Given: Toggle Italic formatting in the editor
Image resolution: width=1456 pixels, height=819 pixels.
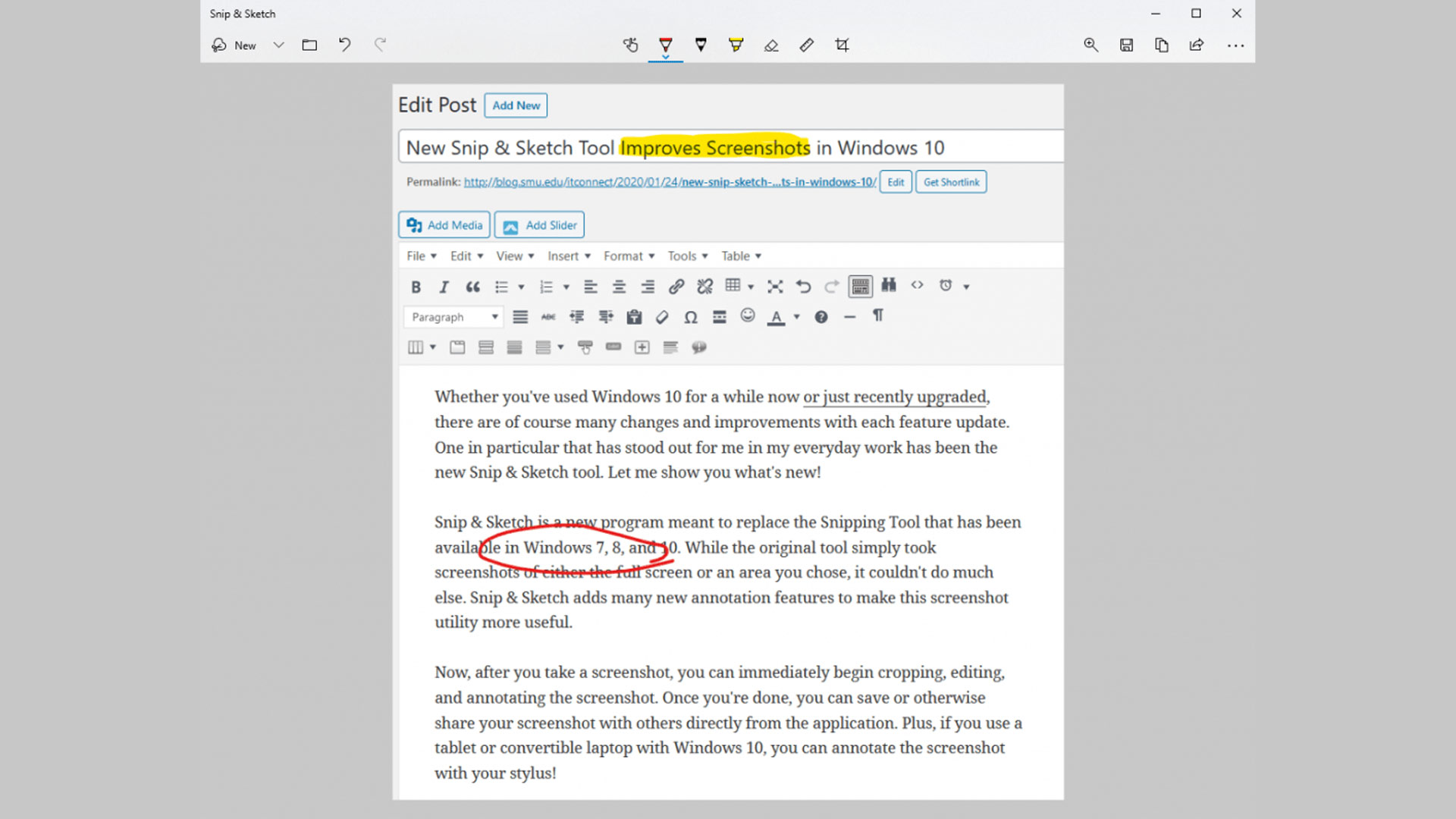Looking at the screenshot, I should [x=444, y=287].
